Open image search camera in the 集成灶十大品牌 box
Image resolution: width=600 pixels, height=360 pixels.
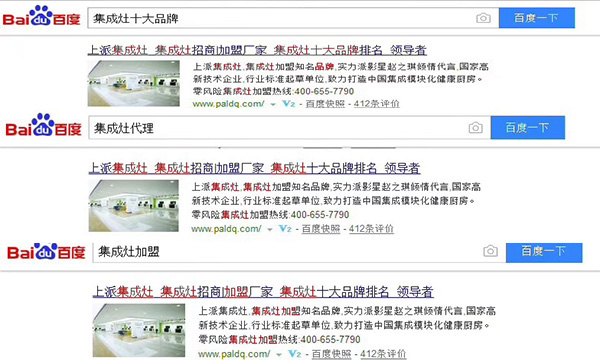point(483,18)
